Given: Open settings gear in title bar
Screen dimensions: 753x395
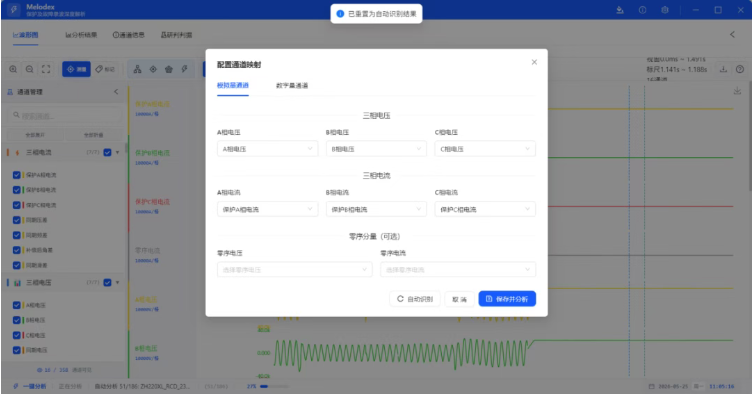Looking at the screenshot, I should [x=665, y=10].
